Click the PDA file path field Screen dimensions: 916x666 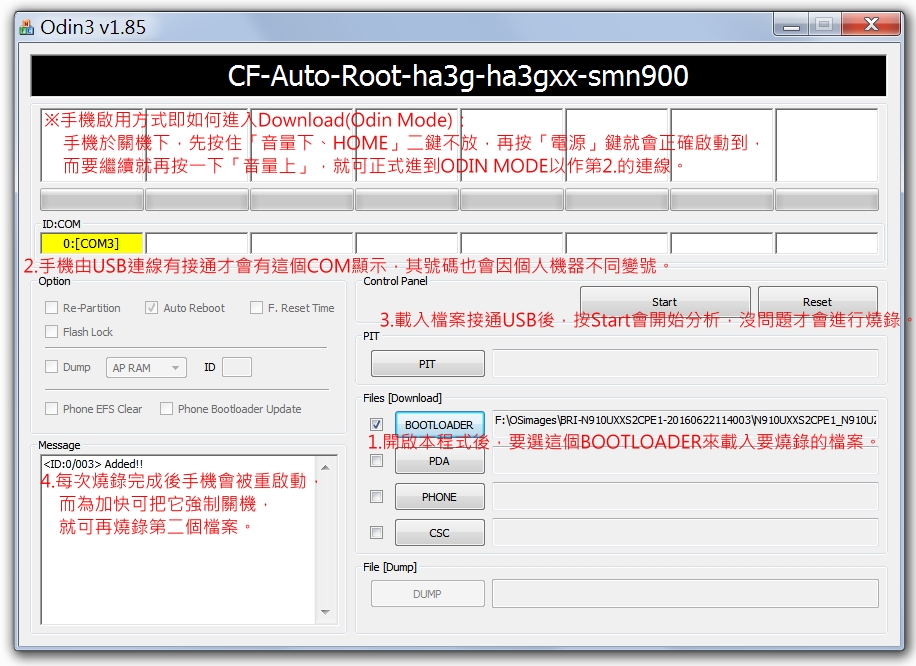[685, 461]
